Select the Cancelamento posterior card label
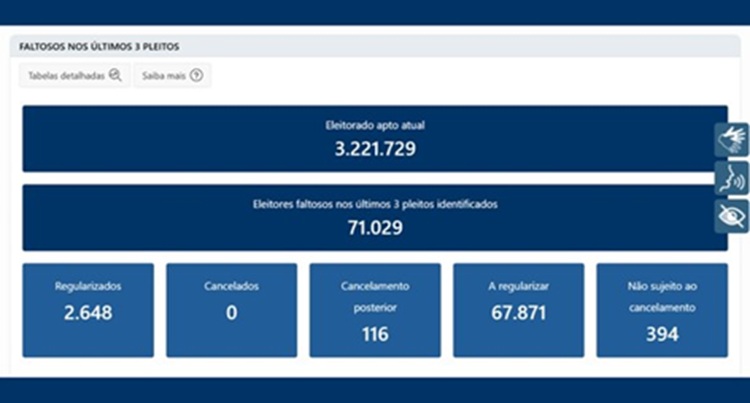The width and height of the screenshot is (750, 403). (375, 296)
